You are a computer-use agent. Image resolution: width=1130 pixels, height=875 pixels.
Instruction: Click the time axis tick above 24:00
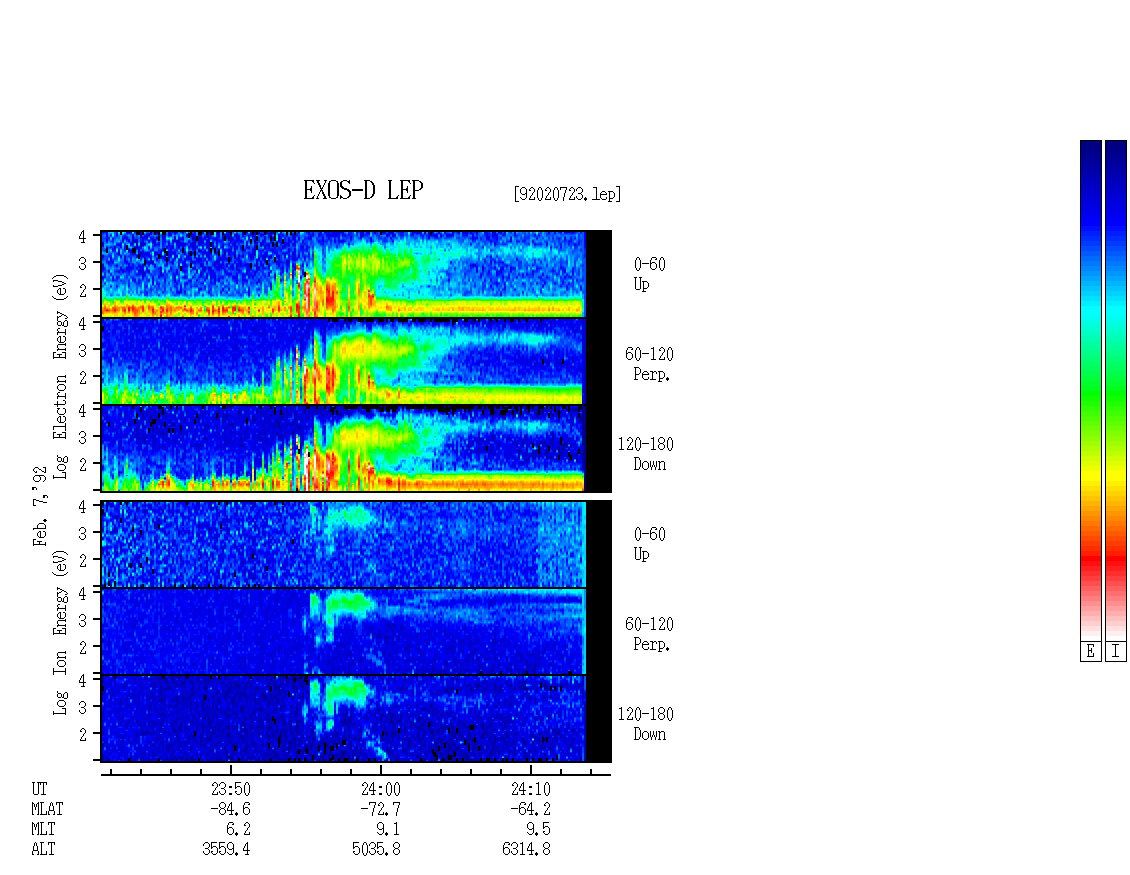pos(381,770)
